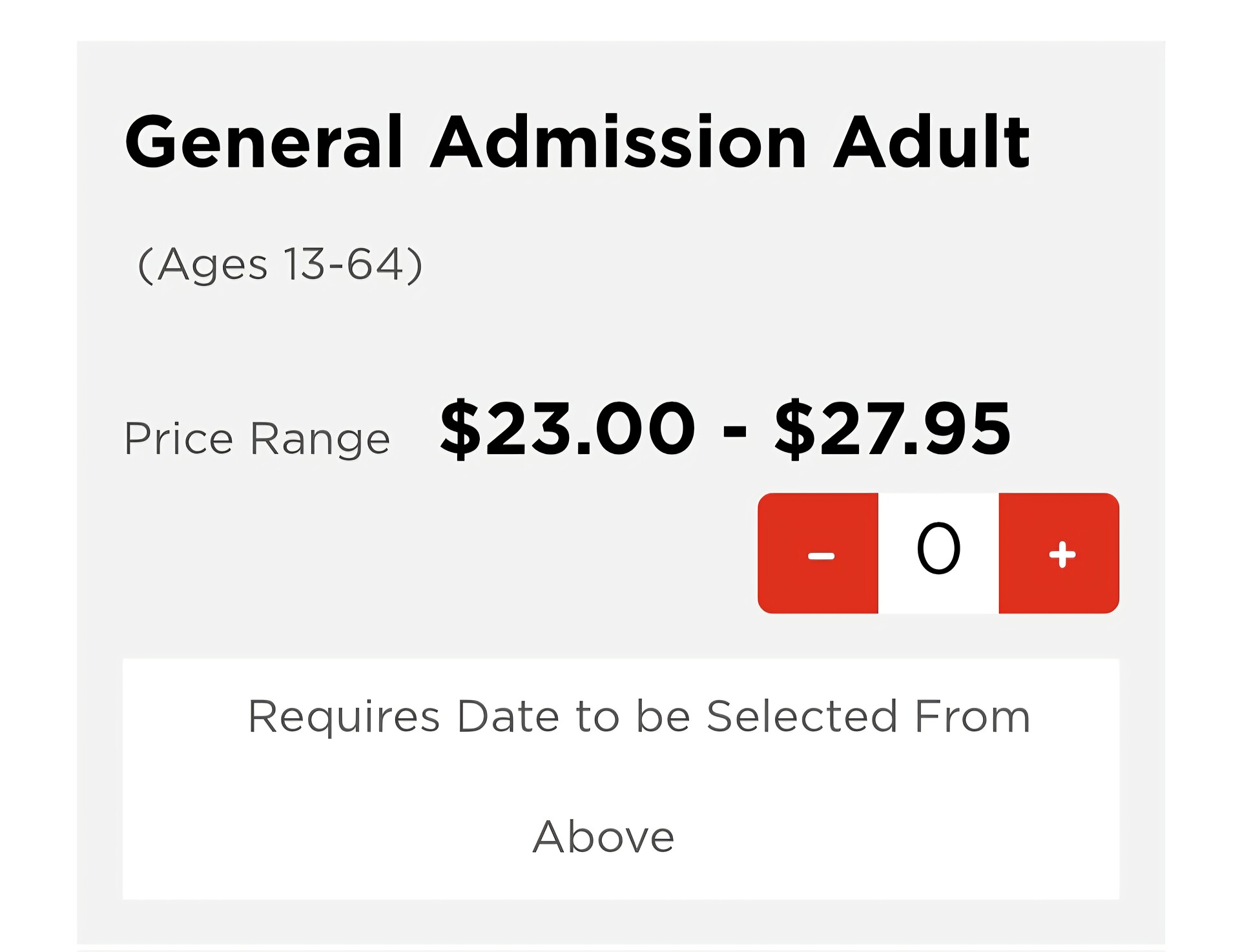1240x952 pixels.
Task: Click the plus icon to add a ticket
Action: click(1061, 554)
